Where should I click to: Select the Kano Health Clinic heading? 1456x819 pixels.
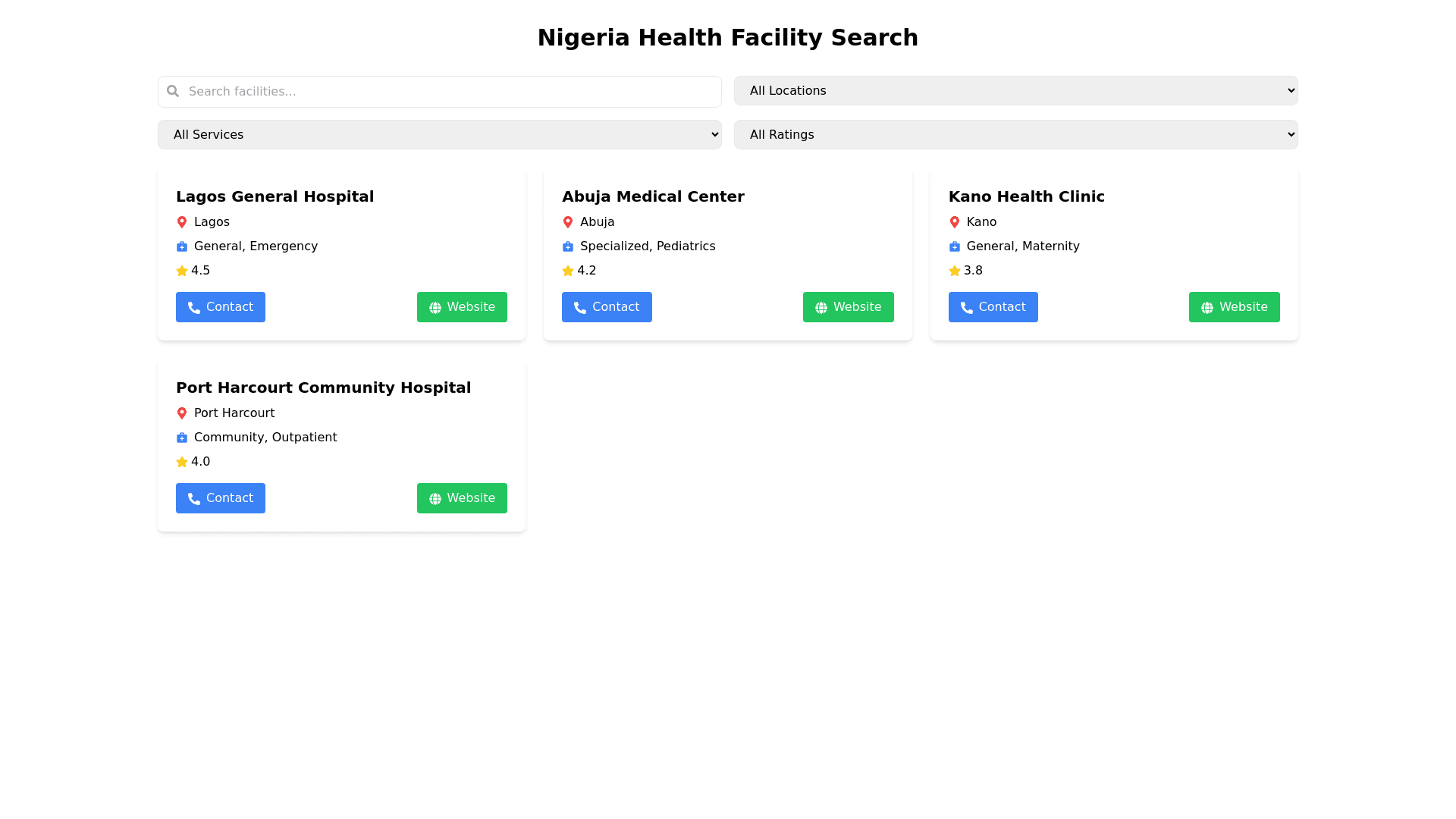(x=1026, y=196)
